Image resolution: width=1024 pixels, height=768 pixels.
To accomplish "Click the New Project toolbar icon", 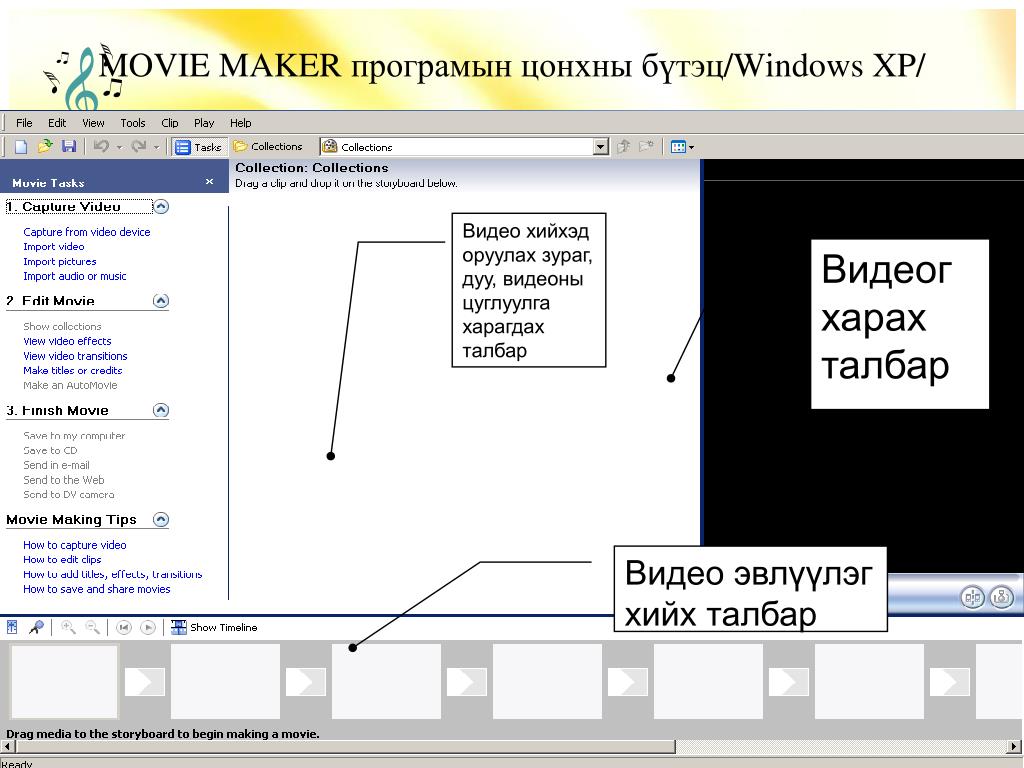I will coord(21,147).
